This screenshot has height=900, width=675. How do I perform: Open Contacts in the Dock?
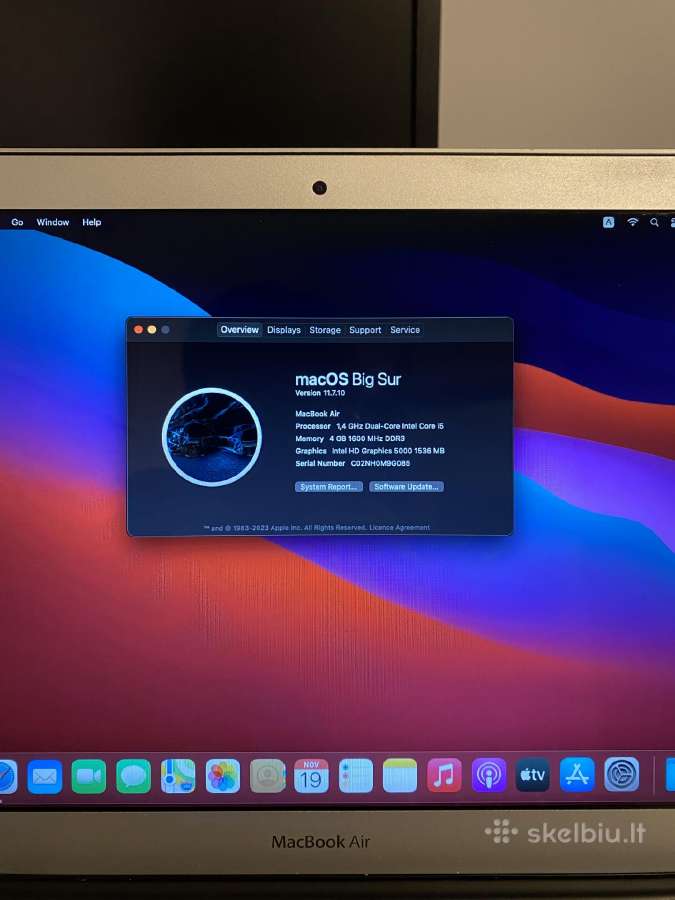[x=267, y=776]
